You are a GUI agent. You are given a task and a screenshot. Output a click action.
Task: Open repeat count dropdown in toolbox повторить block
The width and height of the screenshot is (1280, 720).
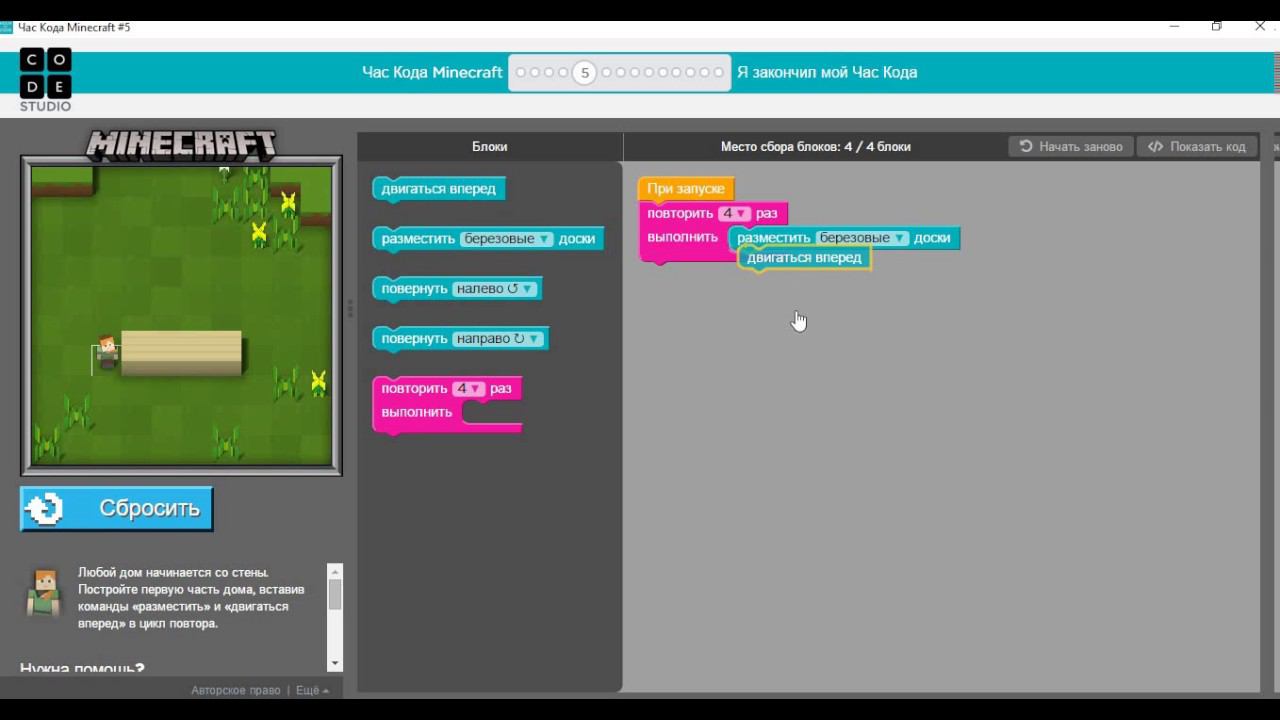(468, 389)
